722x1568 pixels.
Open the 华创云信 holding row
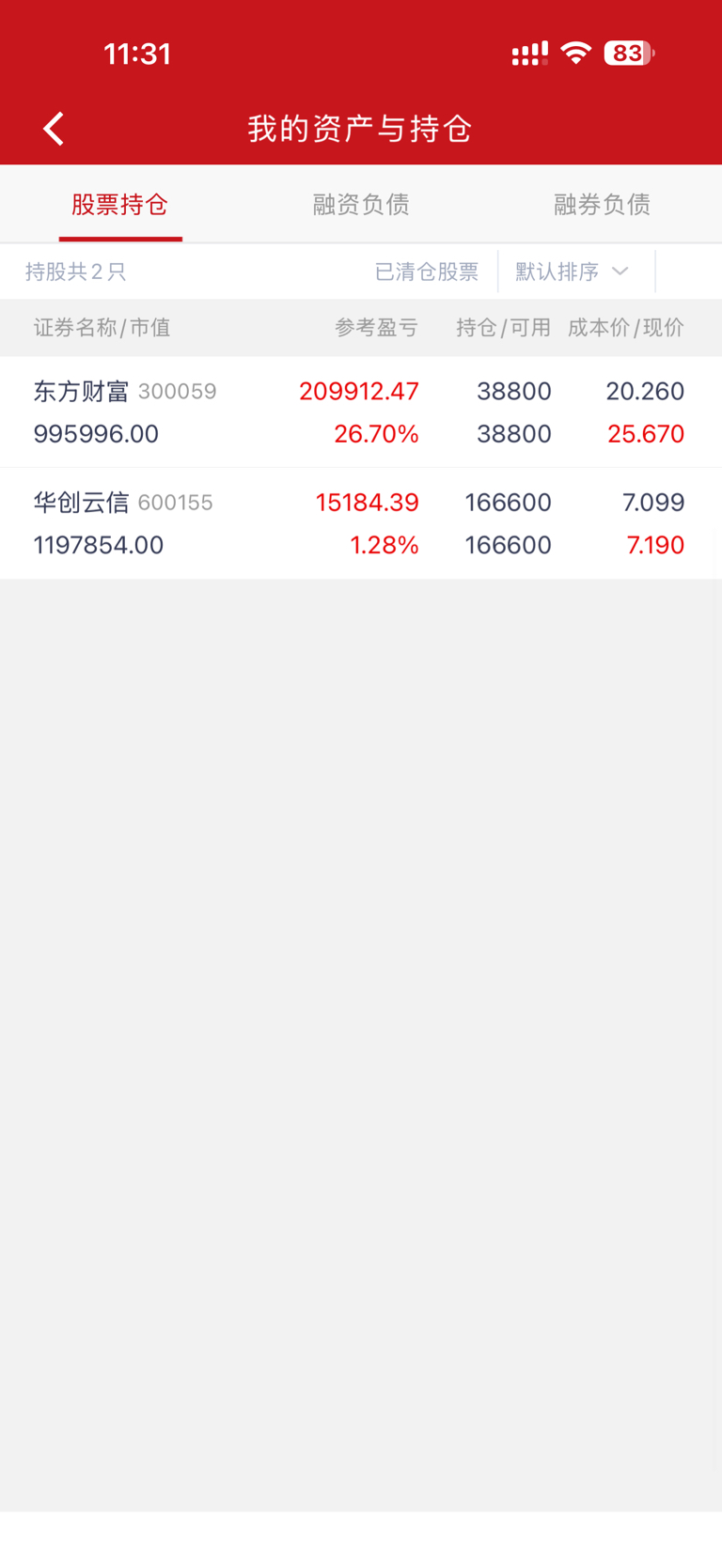(x=361, y=523)
